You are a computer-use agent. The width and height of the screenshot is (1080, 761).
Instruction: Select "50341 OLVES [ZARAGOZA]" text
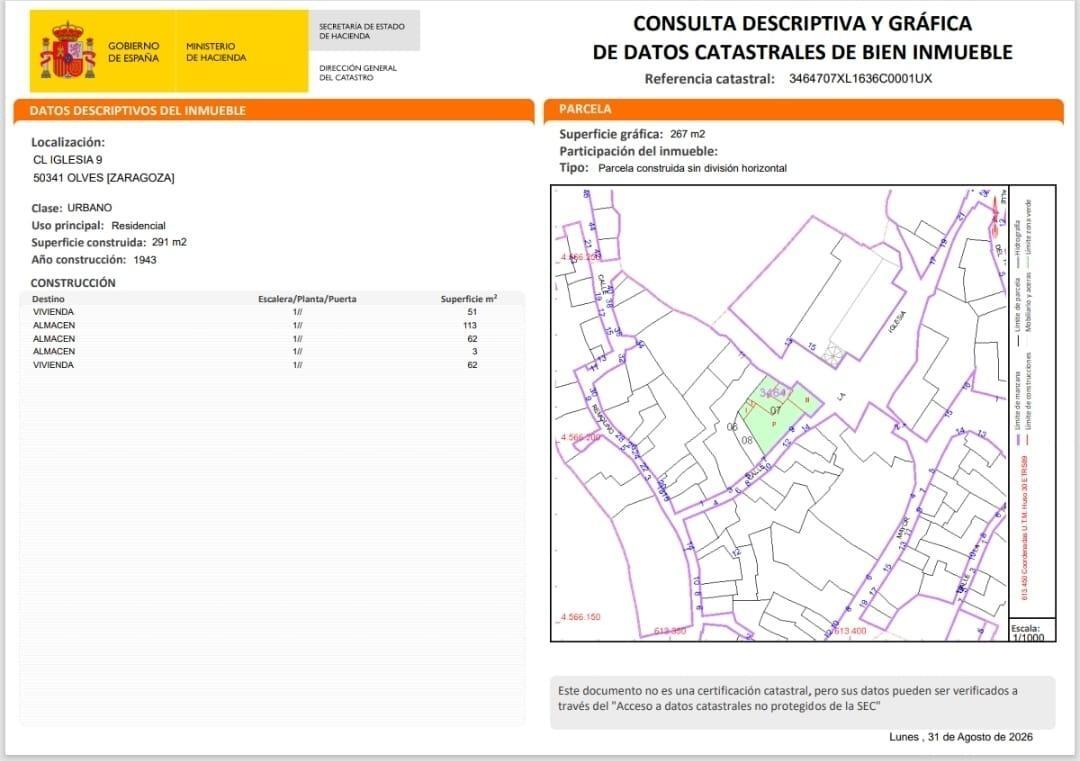pos(103,178)
